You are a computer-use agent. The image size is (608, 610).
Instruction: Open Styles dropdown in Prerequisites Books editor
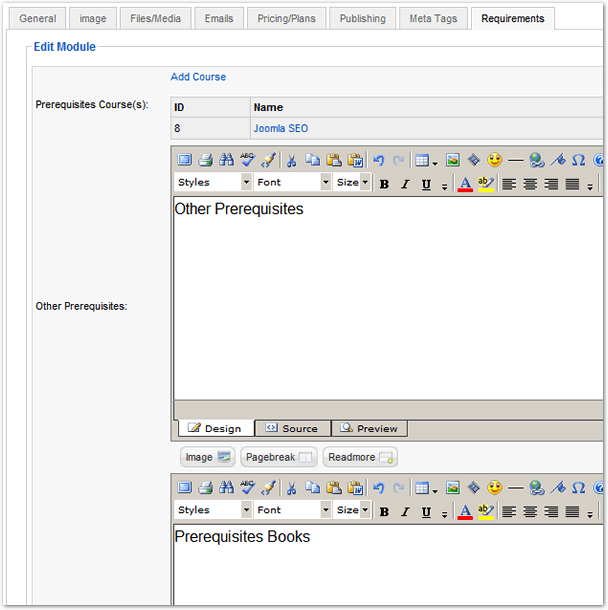(x=213, y=510)
